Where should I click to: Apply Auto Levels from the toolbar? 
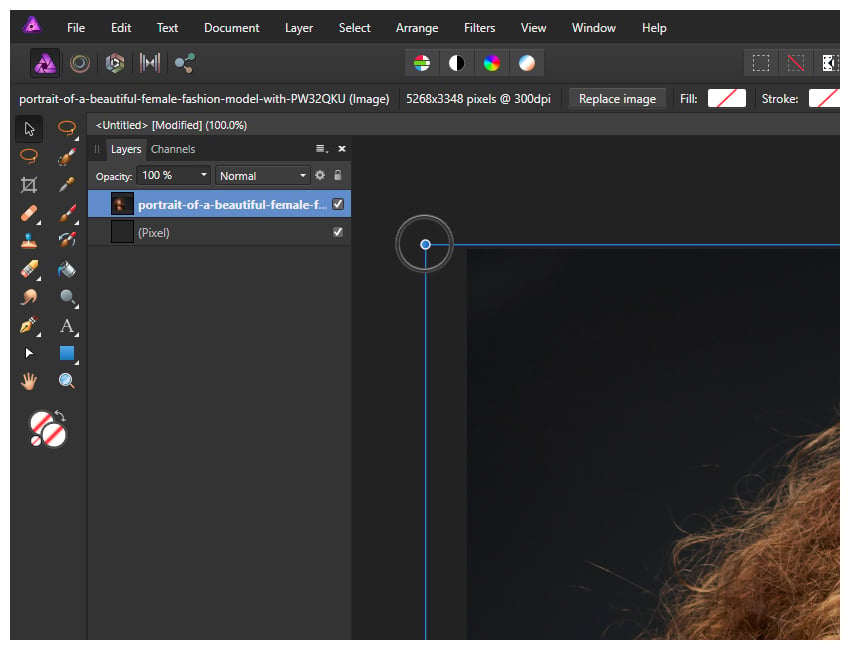(x=422, y=63)
